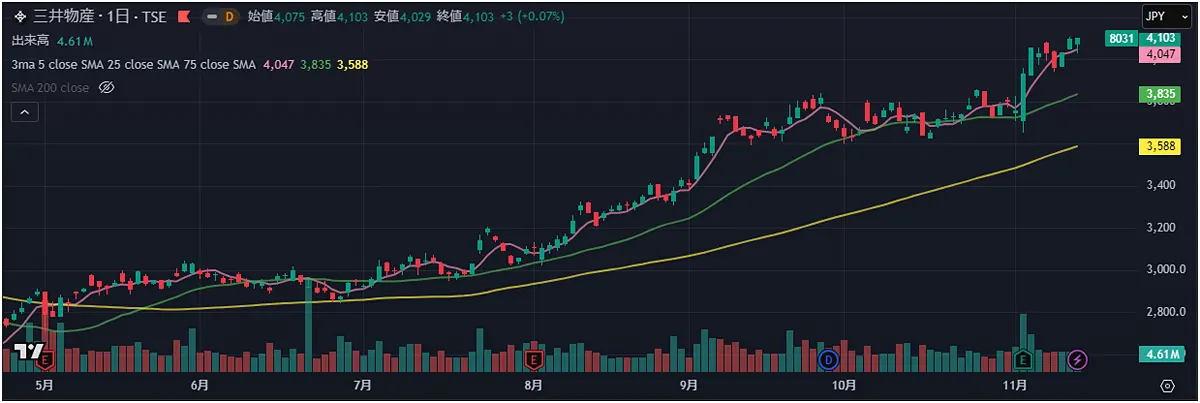Show the hidden SMA 200 close indicator
The image size is (1200, 403).
point(107,88)
